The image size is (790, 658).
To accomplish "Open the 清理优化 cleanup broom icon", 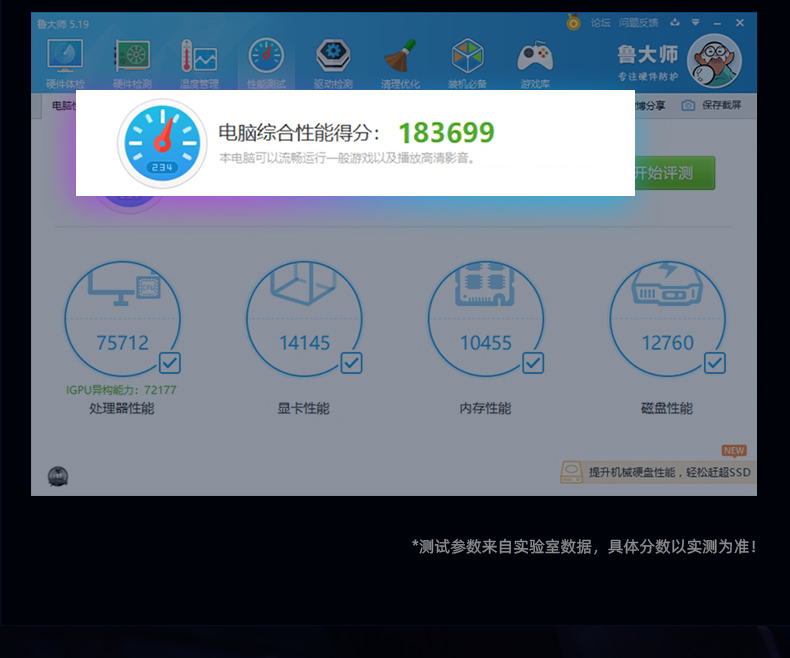I will 400,63.
